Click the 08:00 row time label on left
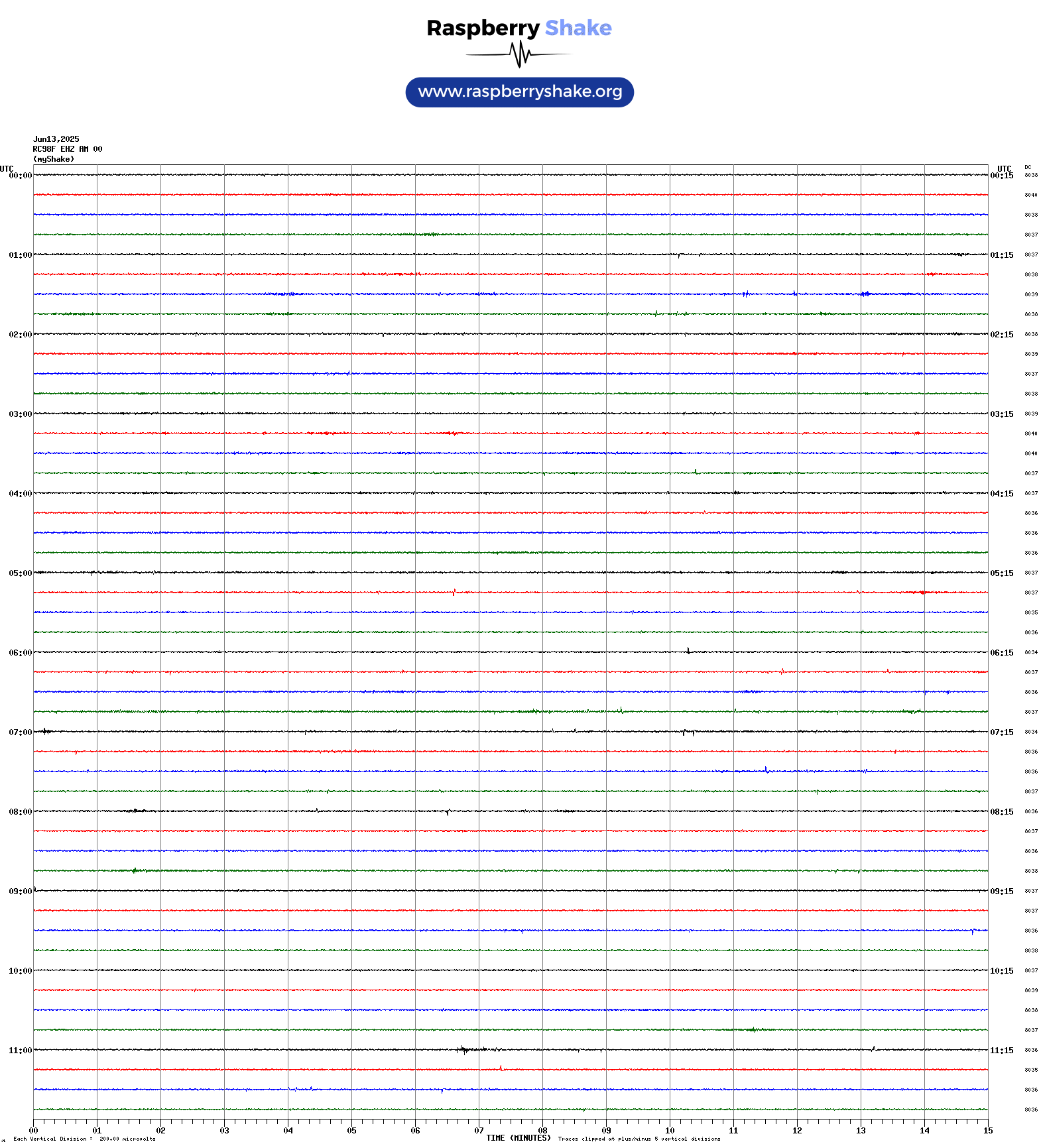The image size is (1041, 1148). (20, 812)
